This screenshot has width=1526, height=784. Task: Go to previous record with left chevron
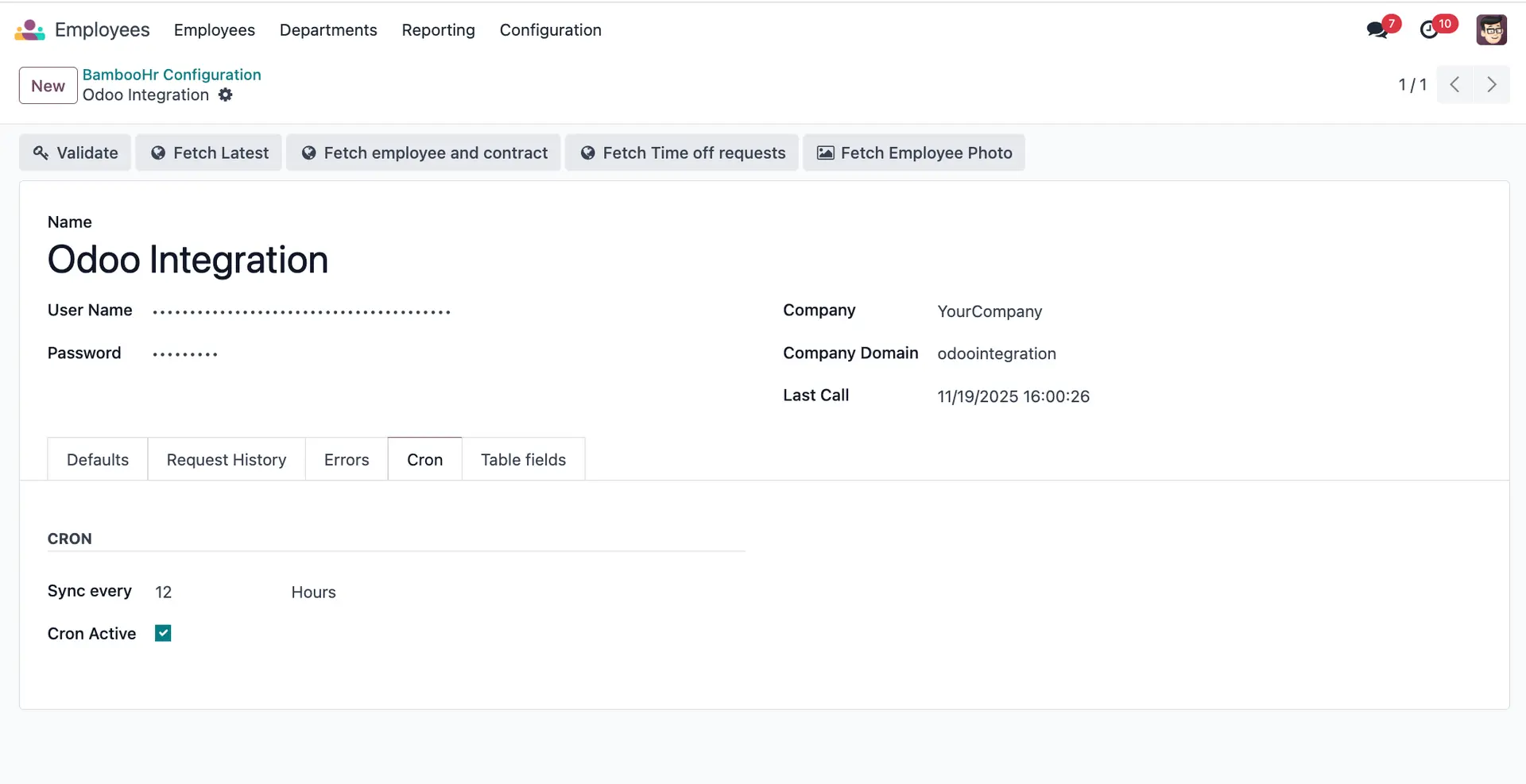coord(1454,85)
